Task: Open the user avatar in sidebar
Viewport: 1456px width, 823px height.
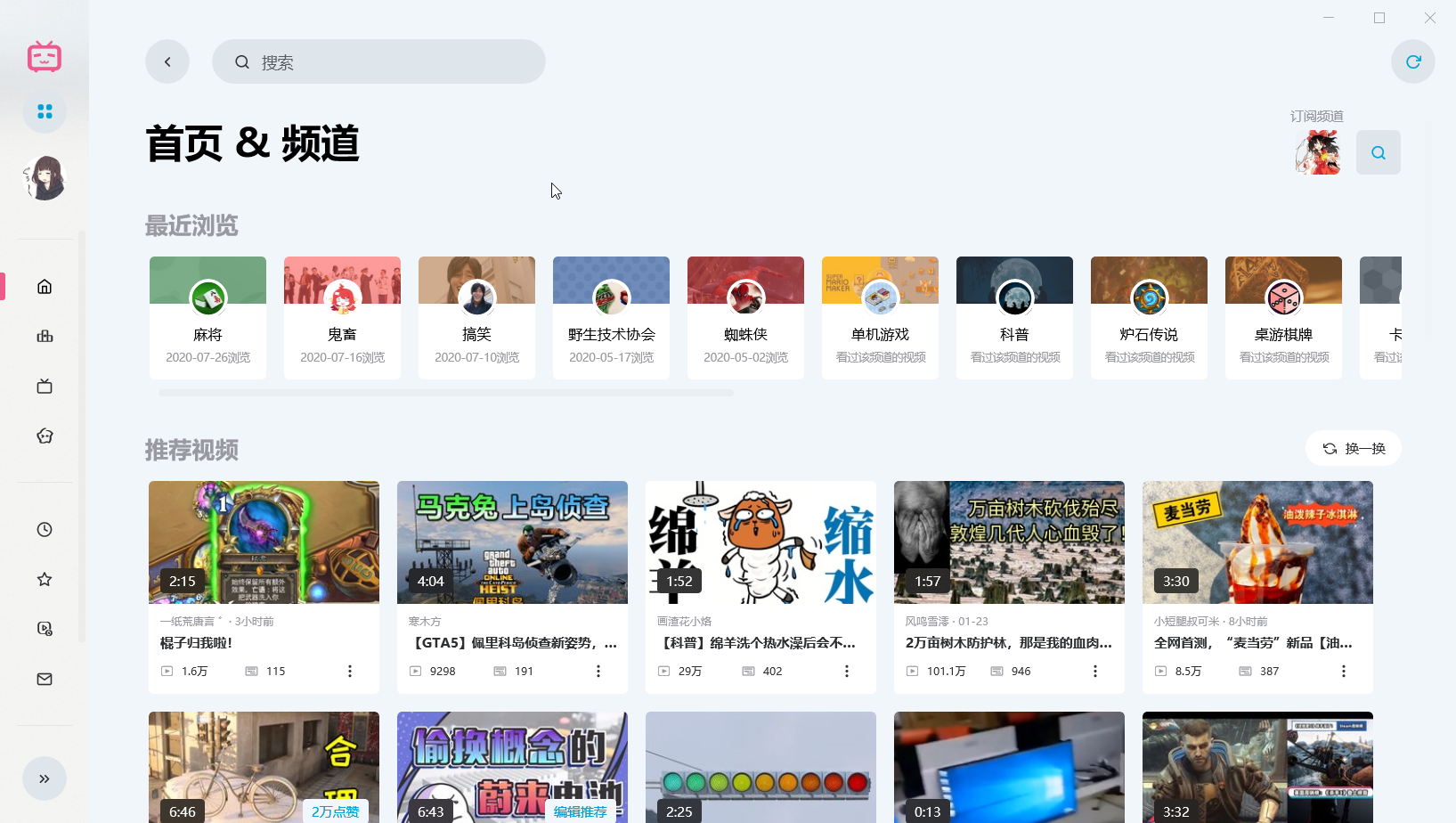Action: pos(45,177)
